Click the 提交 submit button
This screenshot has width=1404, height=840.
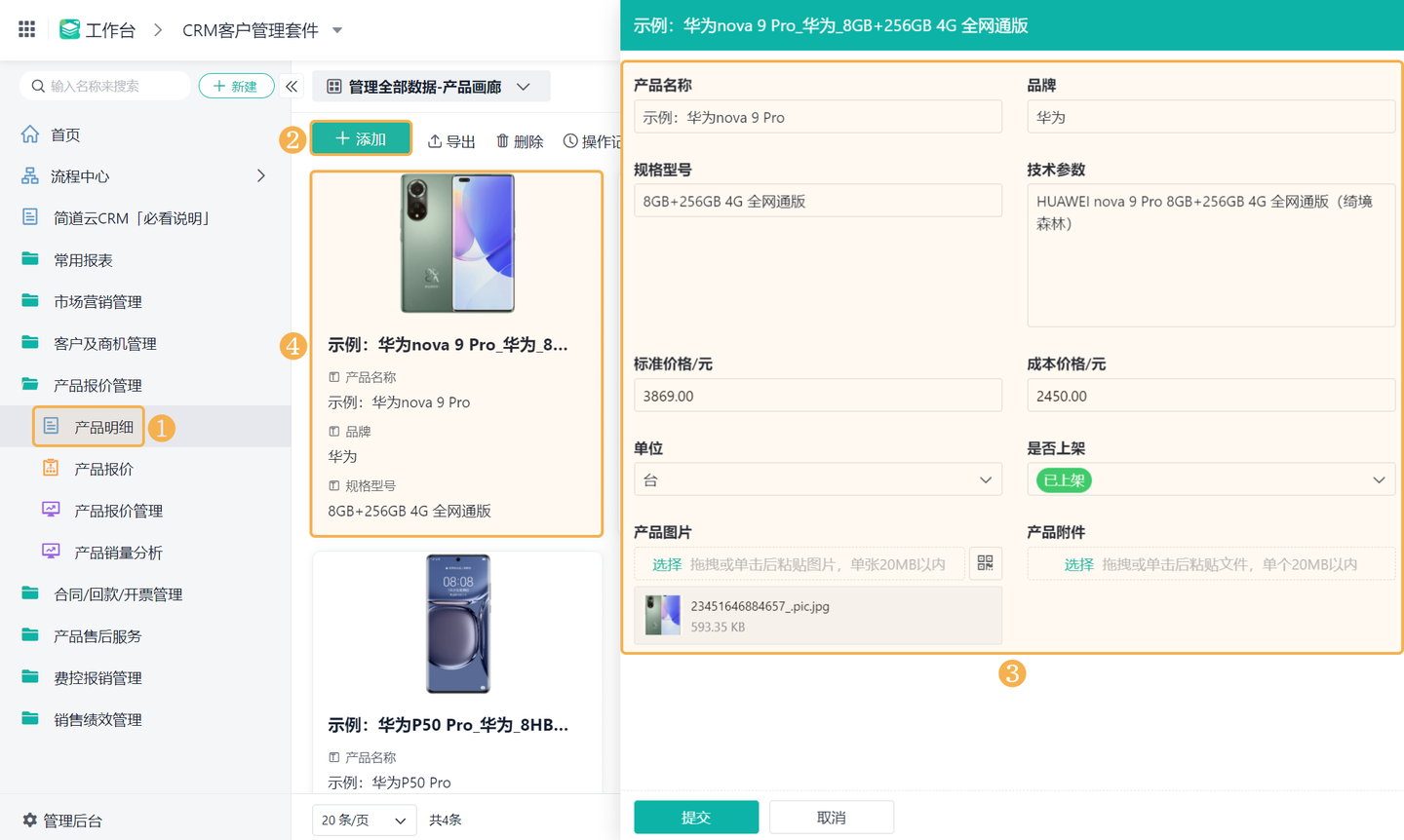696,818
